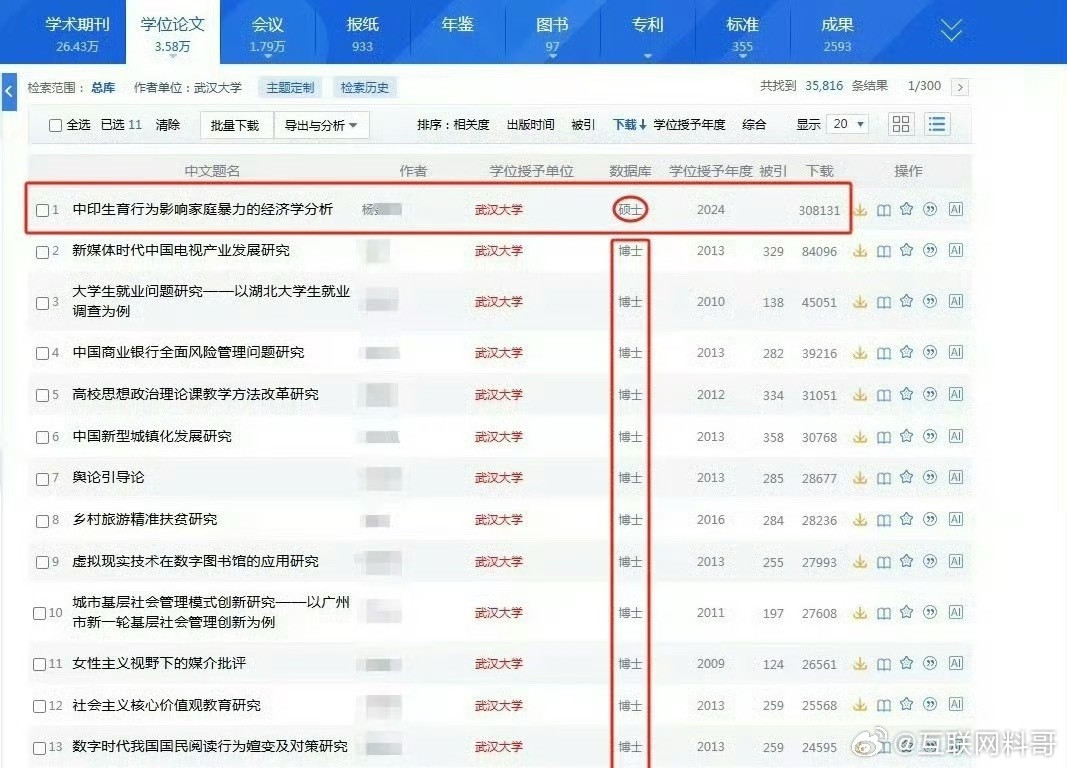The height and width of the screenshot is (768, 1067).
Task: Open 武汉大学 link in 舆论引导论 row
Action: tap(499, 478)
